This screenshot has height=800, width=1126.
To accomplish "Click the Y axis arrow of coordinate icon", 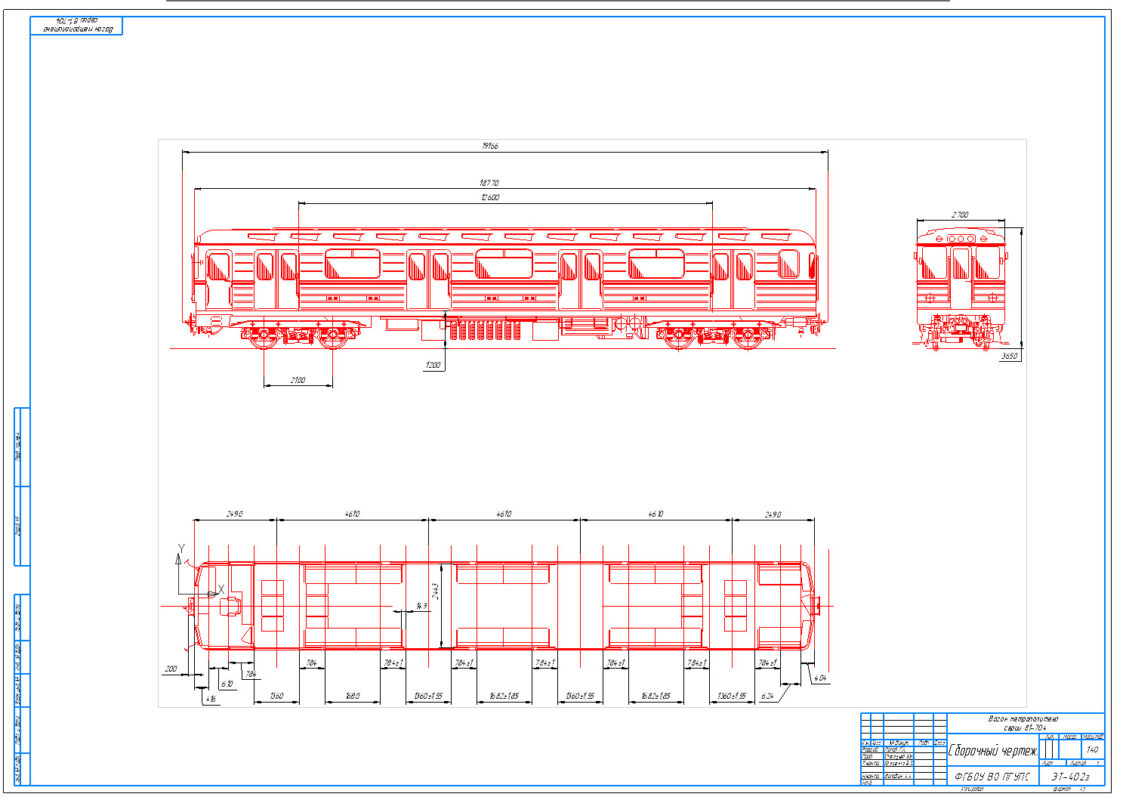I will 179,557.
